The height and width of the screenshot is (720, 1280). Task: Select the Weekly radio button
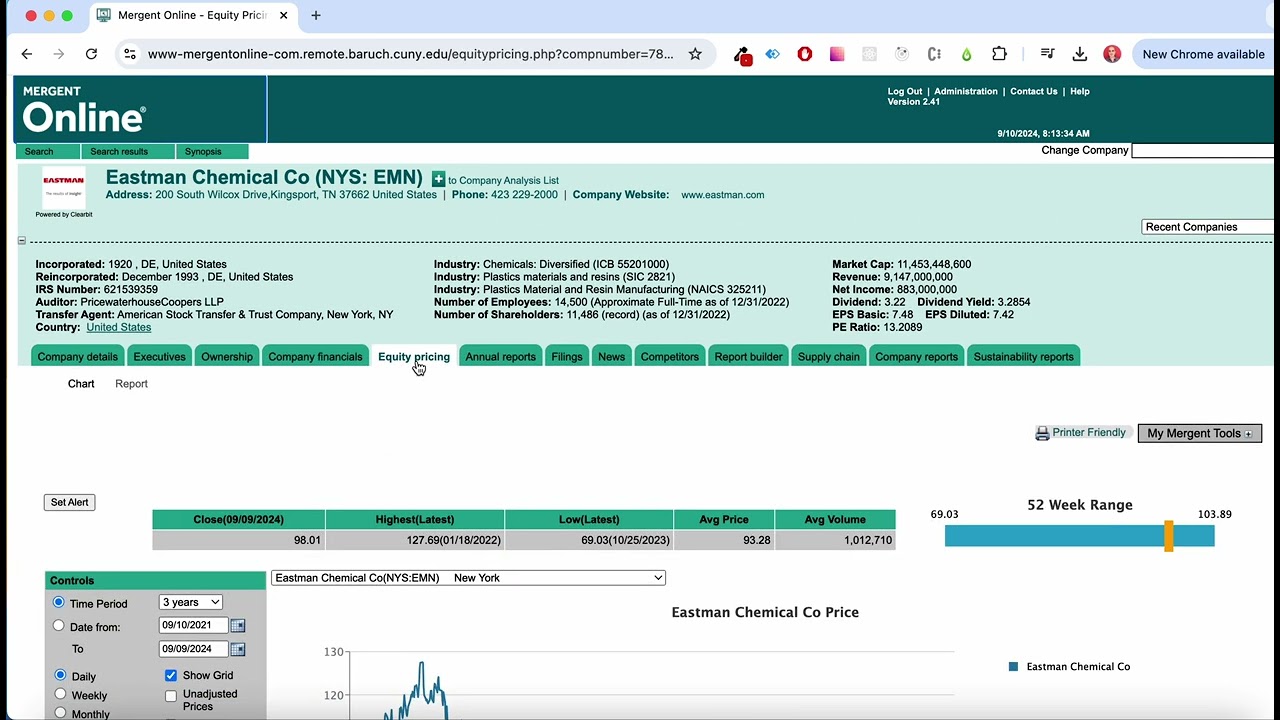60,693
